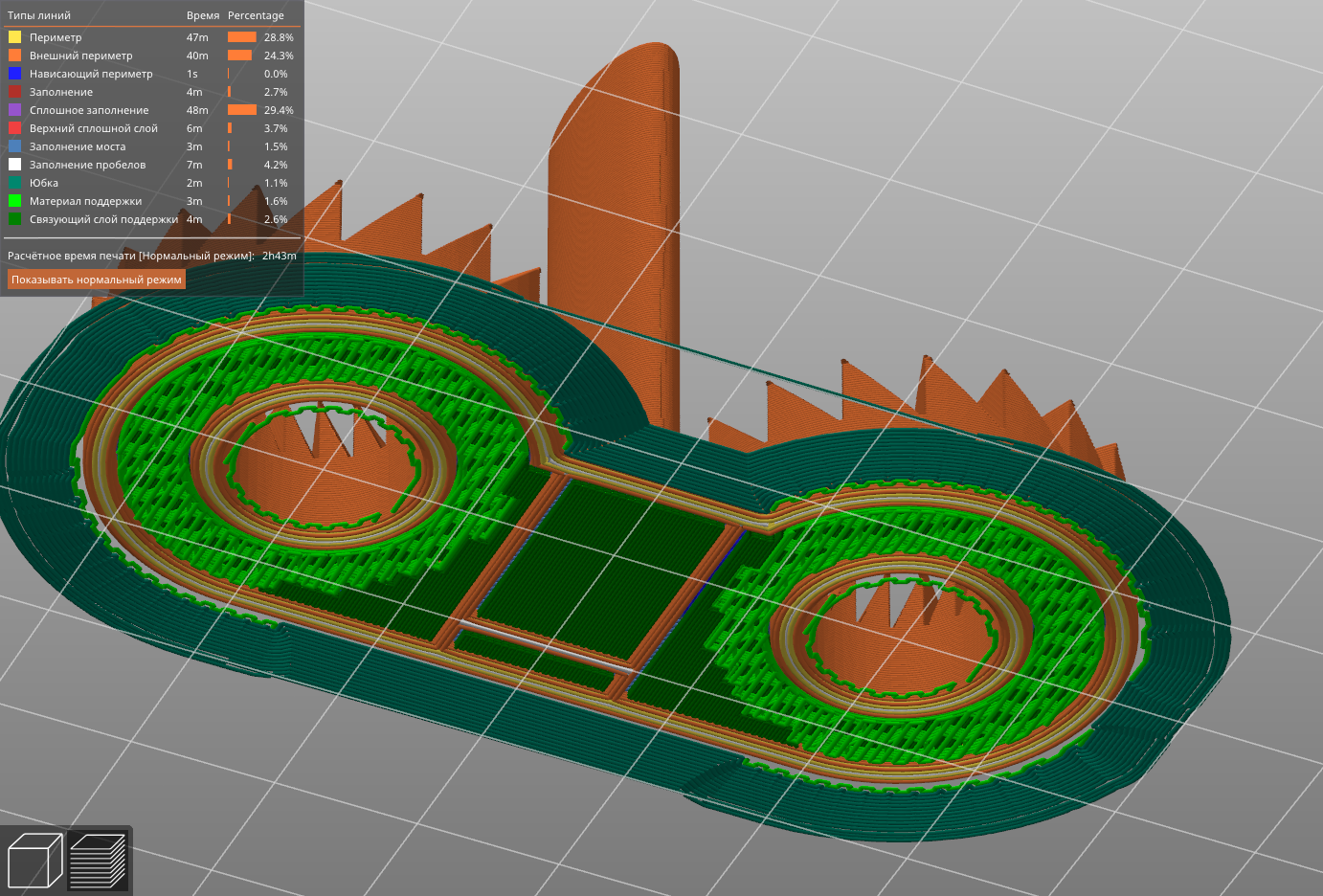1323x896 pixels.
Task: Click the Периметр percentage bar
Action: point(242,37)
